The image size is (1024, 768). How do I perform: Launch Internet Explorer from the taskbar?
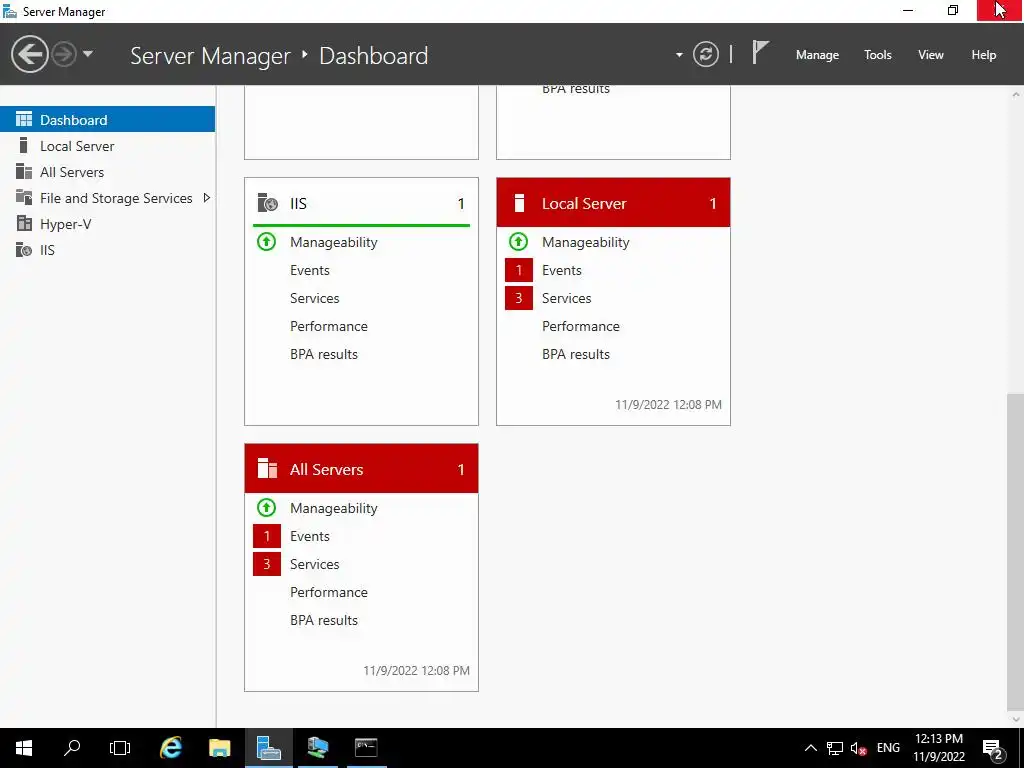coord(171,748)
